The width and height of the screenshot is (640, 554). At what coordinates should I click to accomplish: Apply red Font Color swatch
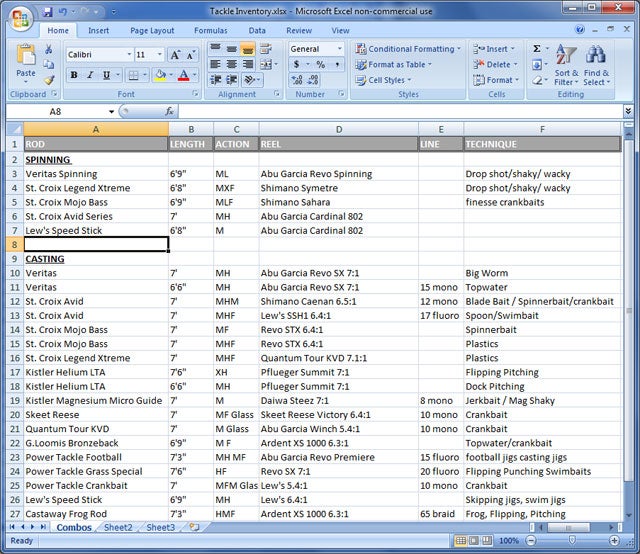184,75
